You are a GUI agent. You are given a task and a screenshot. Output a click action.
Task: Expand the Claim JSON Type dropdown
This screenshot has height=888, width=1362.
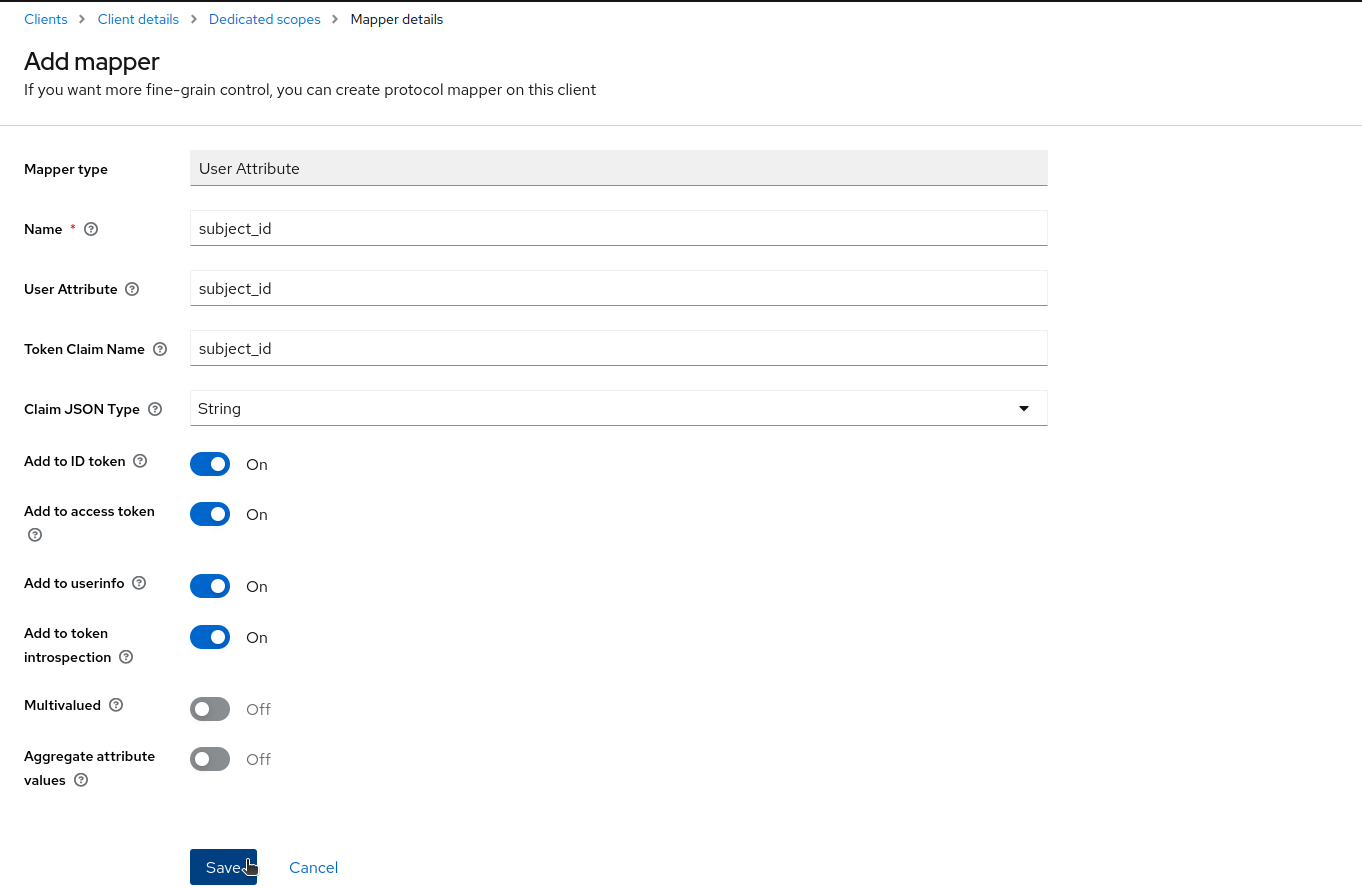click(x=618, y=408)
